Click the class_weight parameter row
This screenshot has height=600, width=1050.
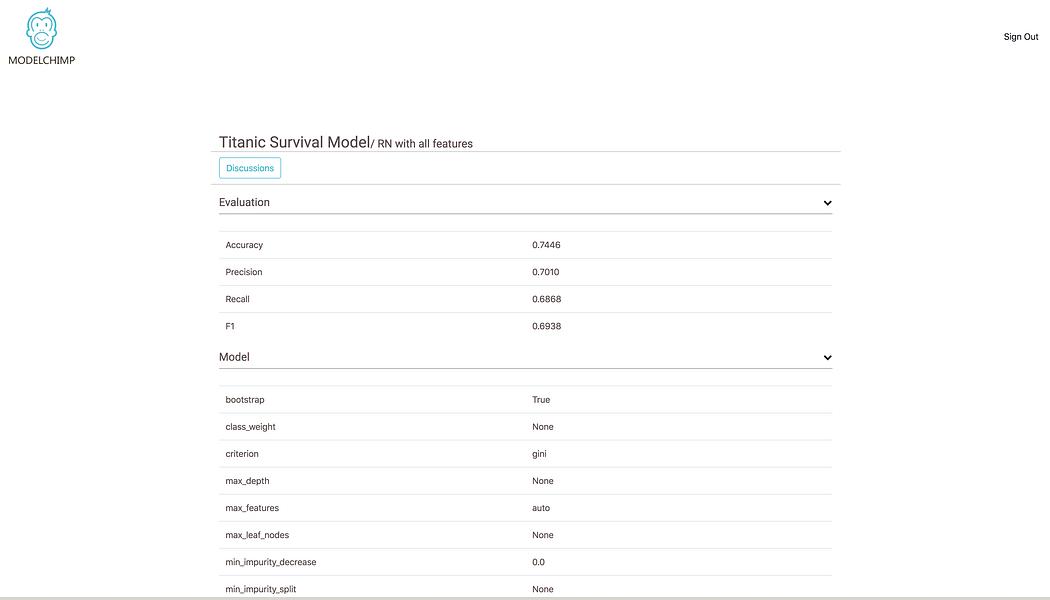tap(526, 427)
